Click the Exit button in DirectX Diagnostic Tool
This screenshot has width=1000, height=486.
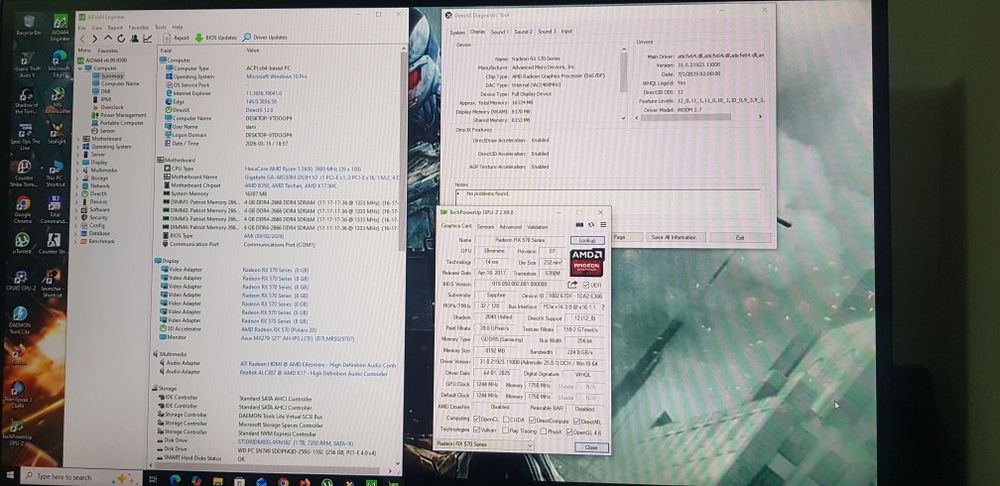click(x=740, y=237)
